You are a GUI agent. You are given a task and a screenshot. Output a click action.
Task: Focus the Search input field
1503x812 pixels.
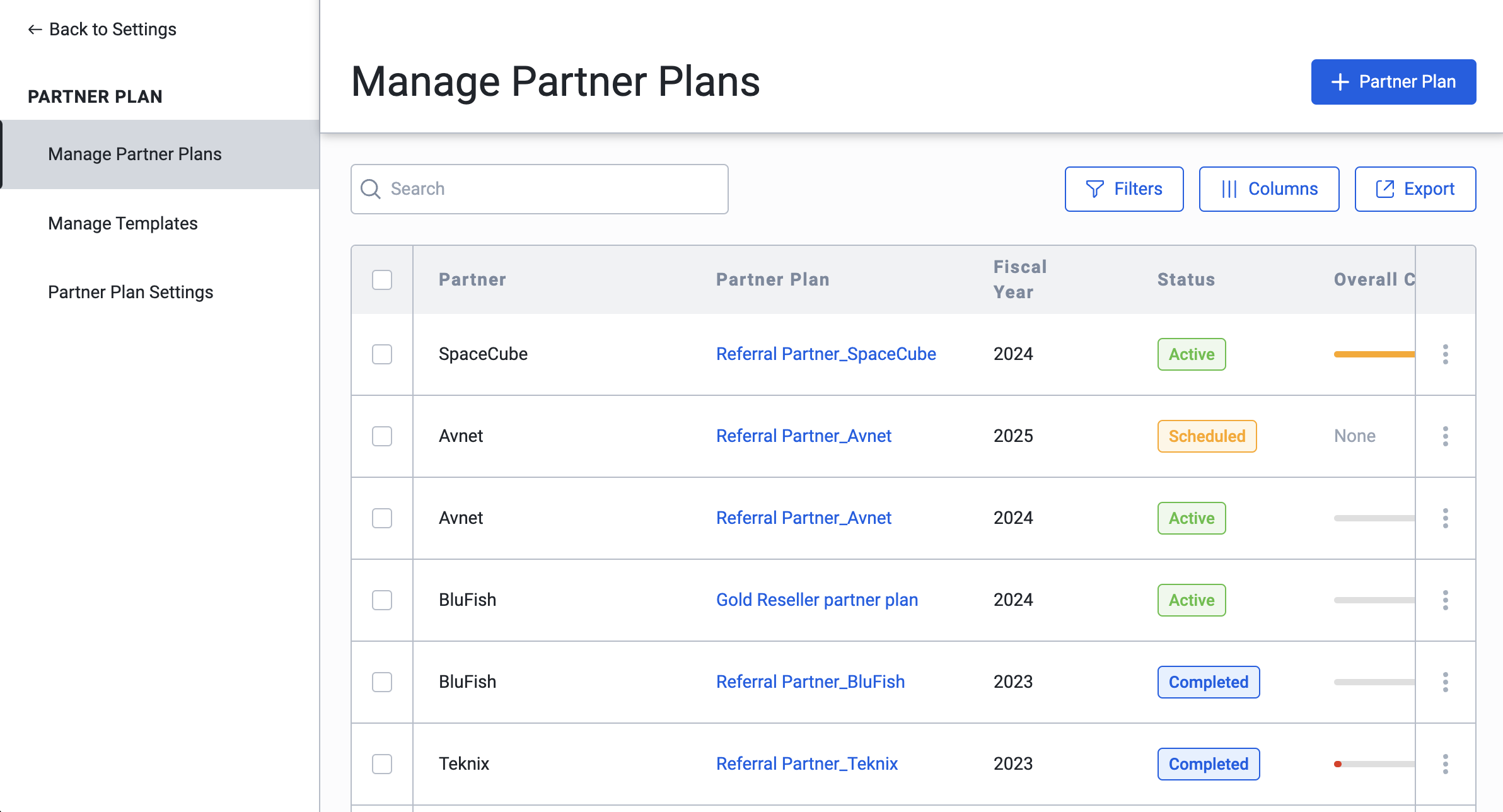click(540, 189)
